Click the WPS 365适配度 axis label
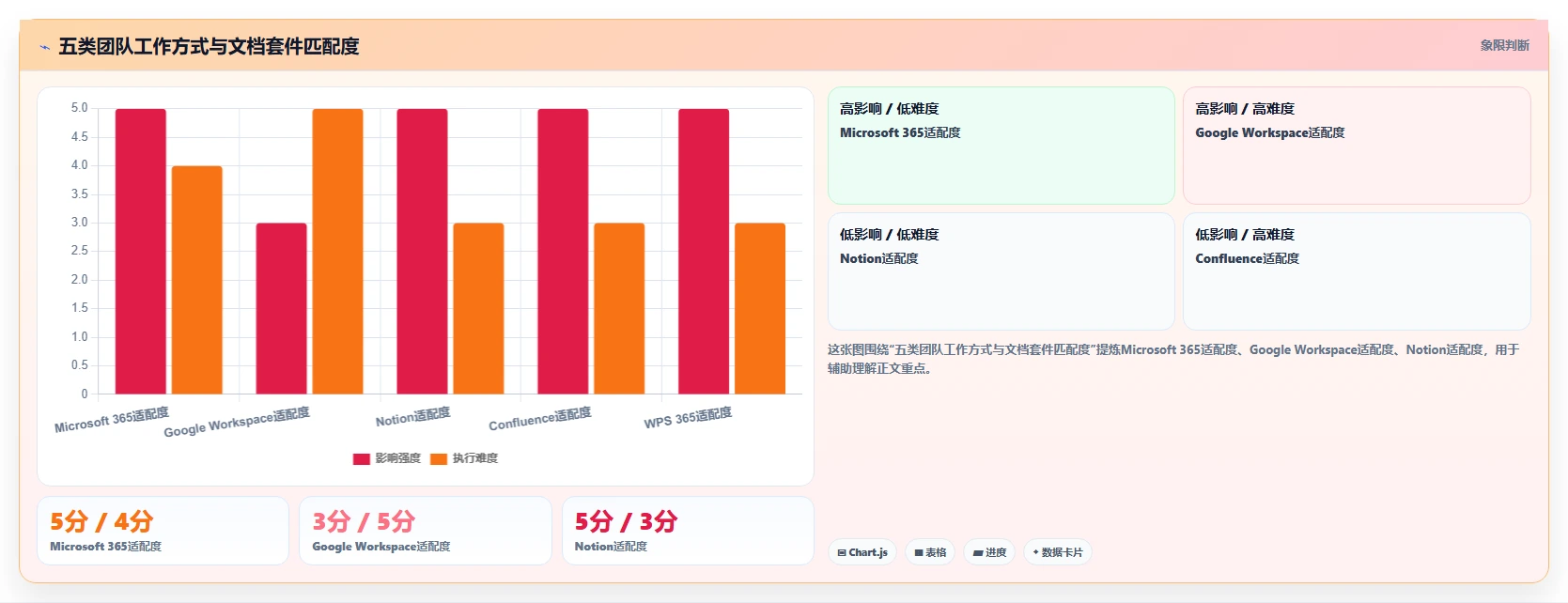This screenshot has width=1568, height=603. tap(688, 418)
